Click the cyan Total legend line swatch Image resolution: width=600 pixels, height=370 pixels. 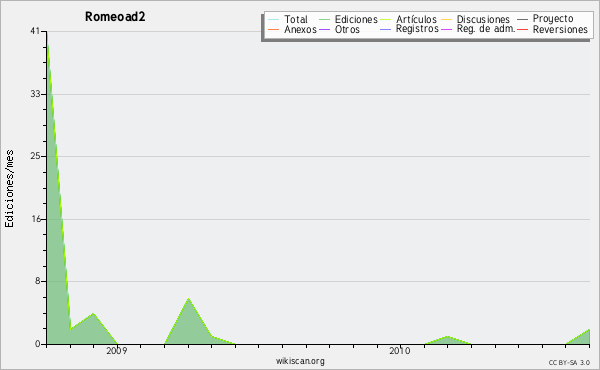(x=274, y=20)
